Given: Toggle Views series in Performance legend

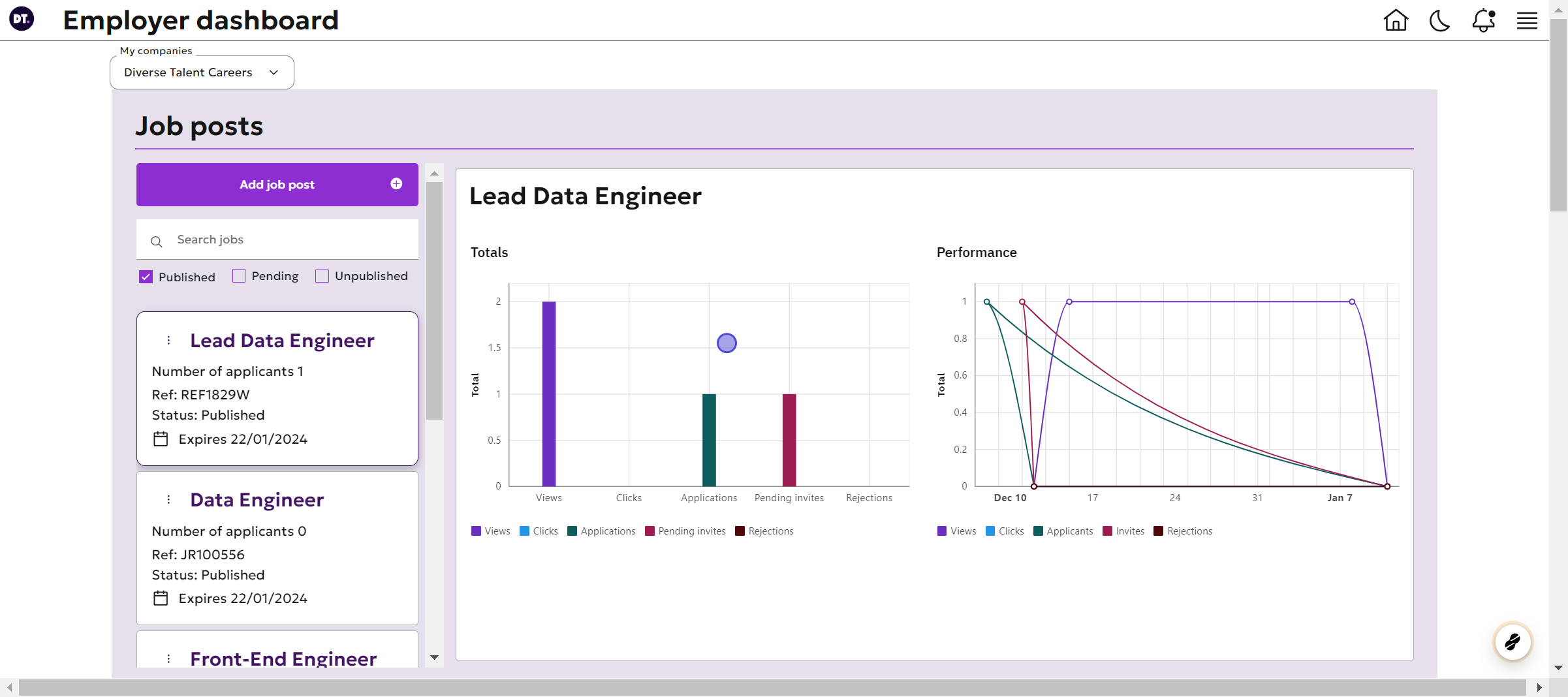Looking at the screenshot, I should 957,531.
